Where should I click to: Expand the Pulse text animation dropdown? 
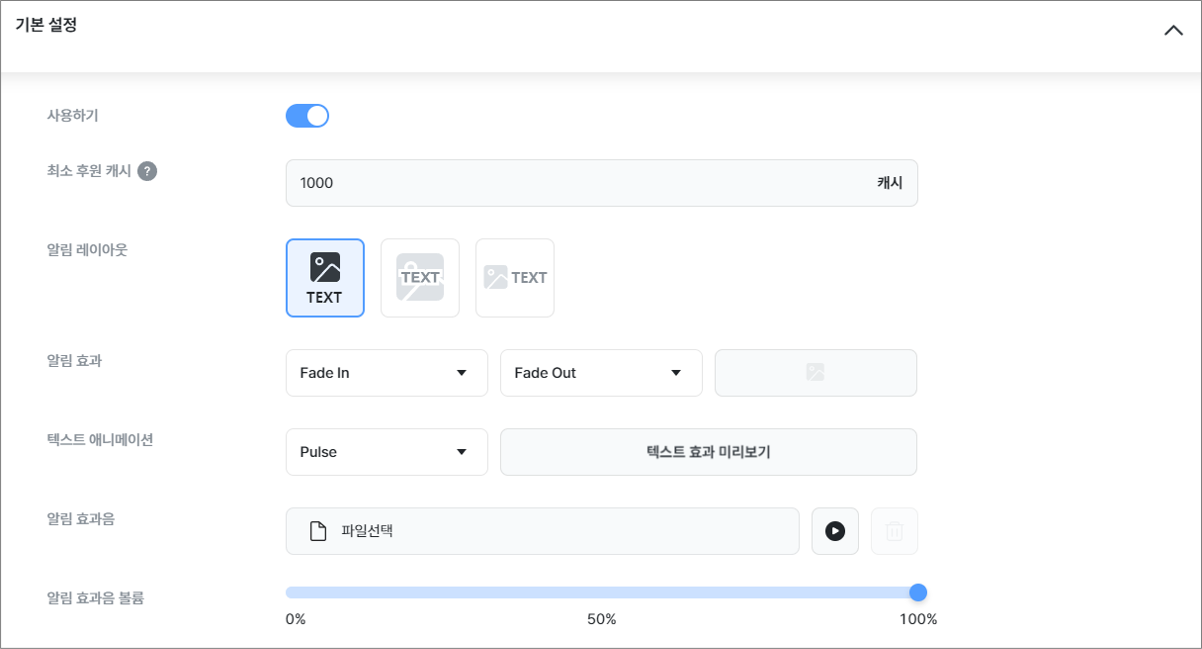(x=386, y=452)
